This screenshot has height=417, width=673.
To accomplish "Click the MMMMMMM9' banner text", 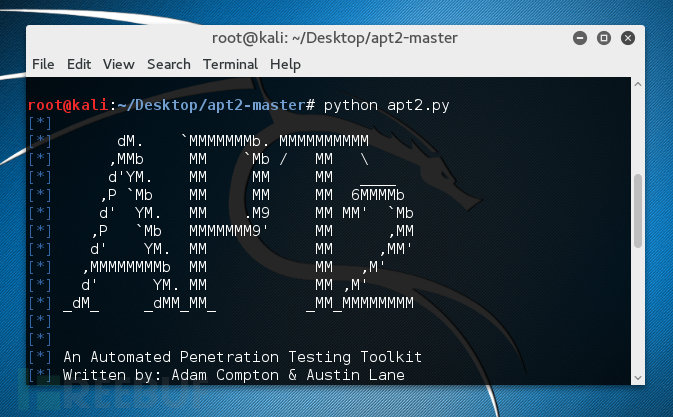I will click(229, 231).
